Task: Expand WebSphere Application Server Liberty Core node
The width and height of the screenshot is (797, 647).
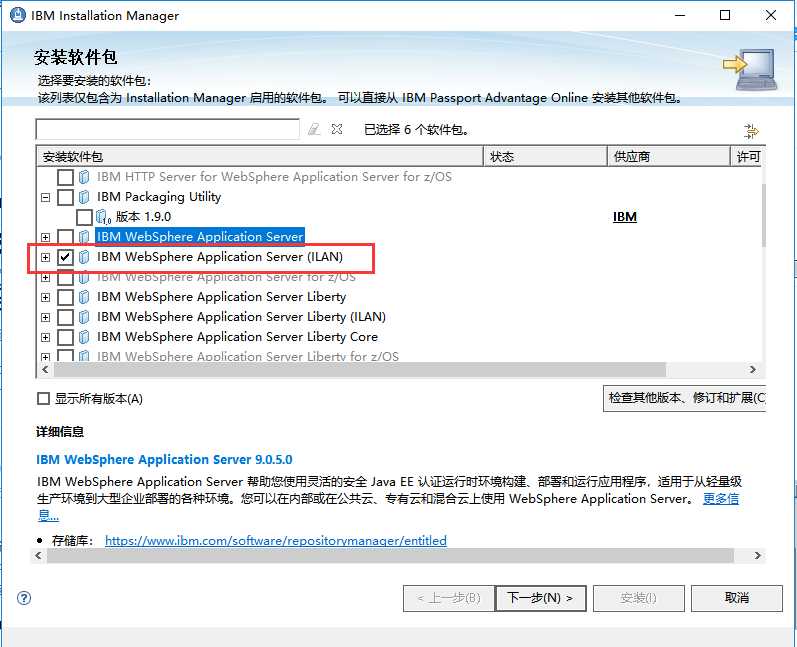Action: (x=46, y=337)
